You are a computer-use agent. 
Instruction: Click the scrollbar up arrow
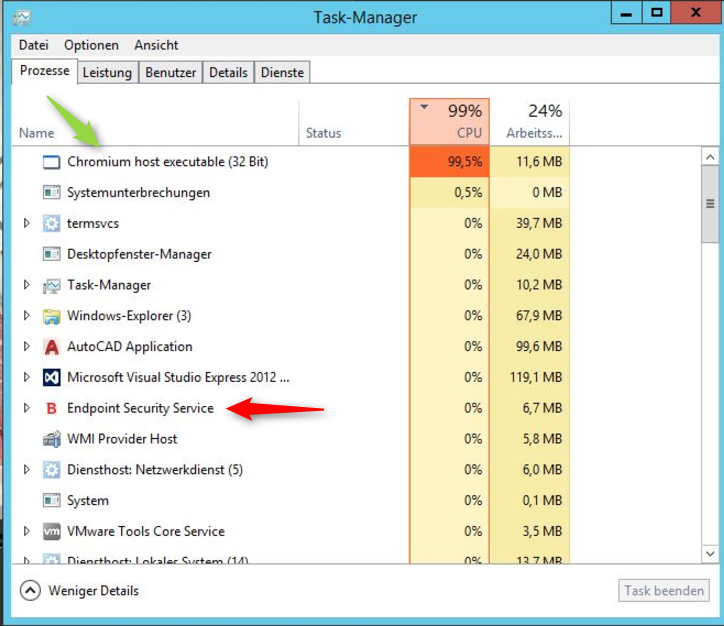pyautogui.click(x=710, y=157)
